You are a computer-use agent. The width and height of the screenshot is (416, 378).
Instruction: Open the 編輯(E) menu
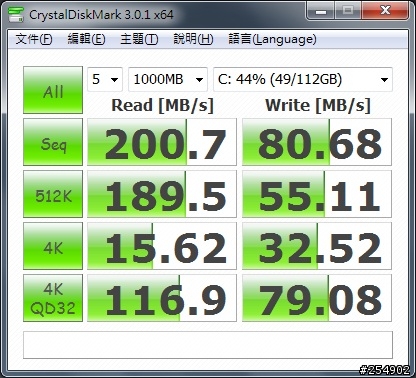coord(86,39)
